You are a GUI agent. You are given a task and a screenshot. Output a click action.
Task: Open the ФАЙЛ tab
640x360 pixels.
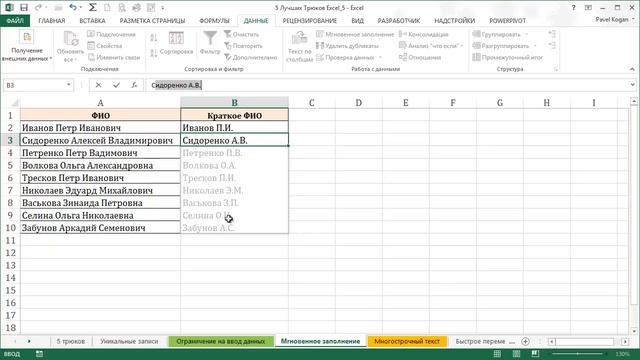(x=15, y=20)
